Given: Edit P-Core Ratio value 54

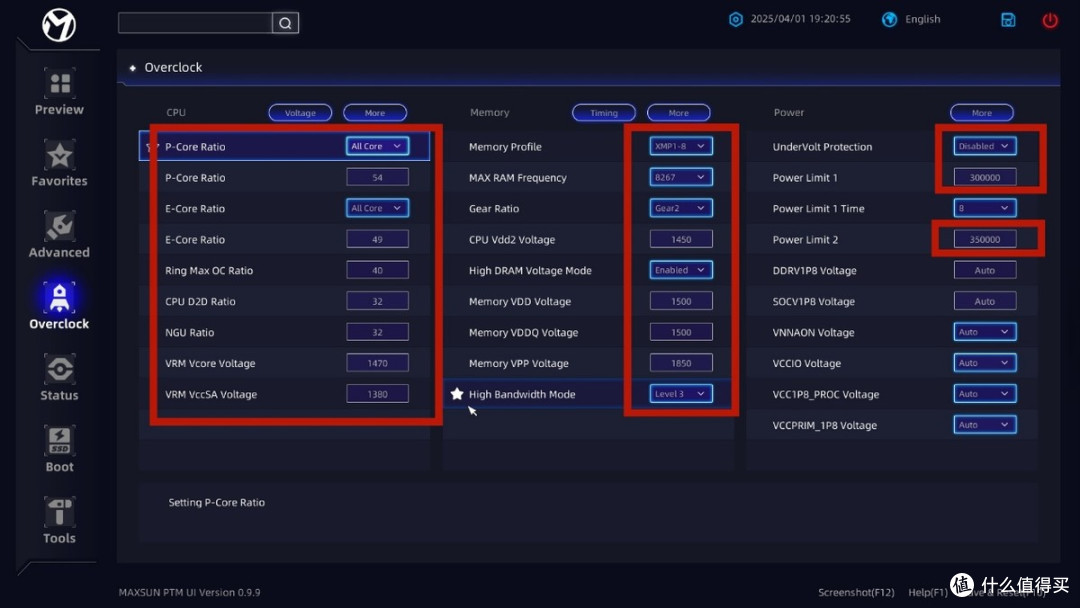Looking at the screenshot, I should point(377,177).
